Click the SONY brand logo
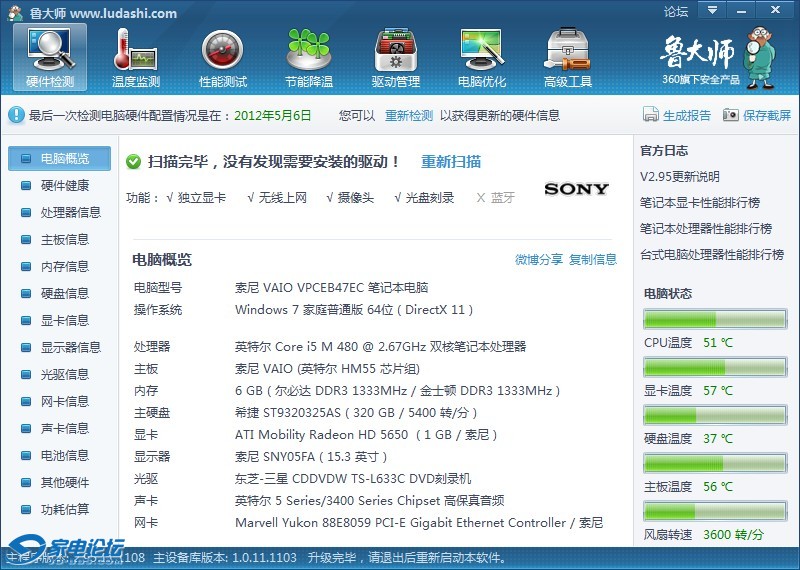Viewport: 800px width, 570px height. [x=577, y=189]
